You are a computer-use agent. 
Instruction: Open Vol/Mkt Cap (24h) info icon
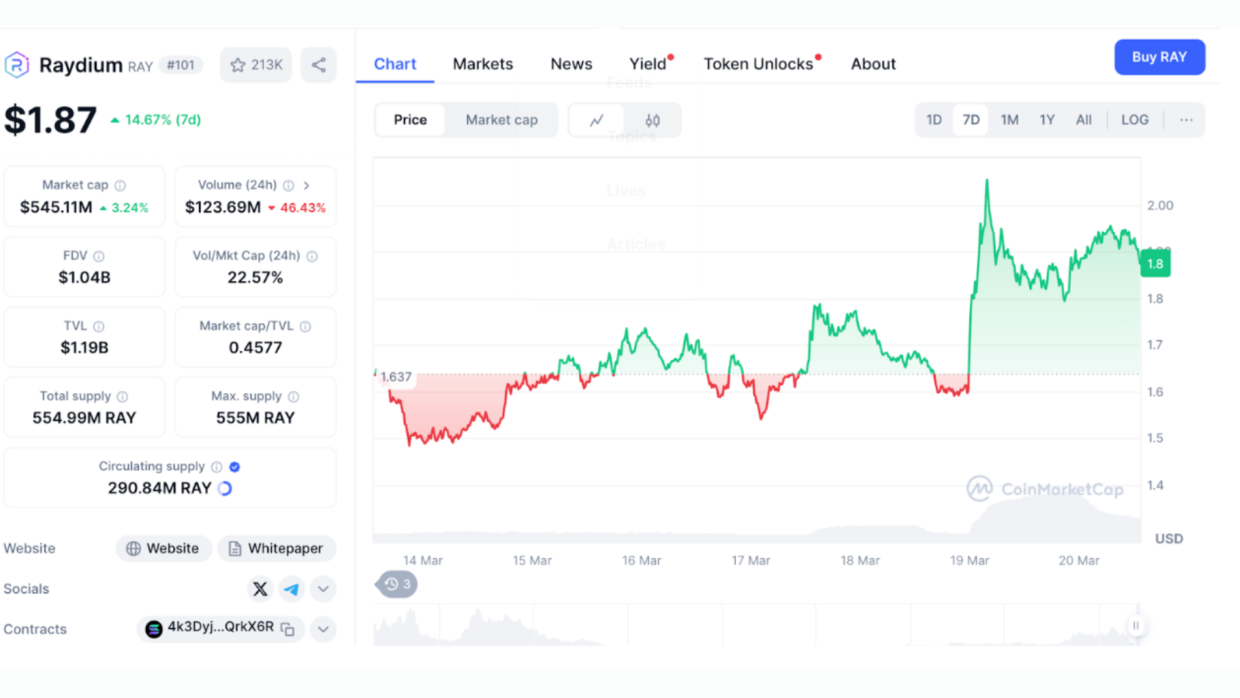[x=312, y=256]
